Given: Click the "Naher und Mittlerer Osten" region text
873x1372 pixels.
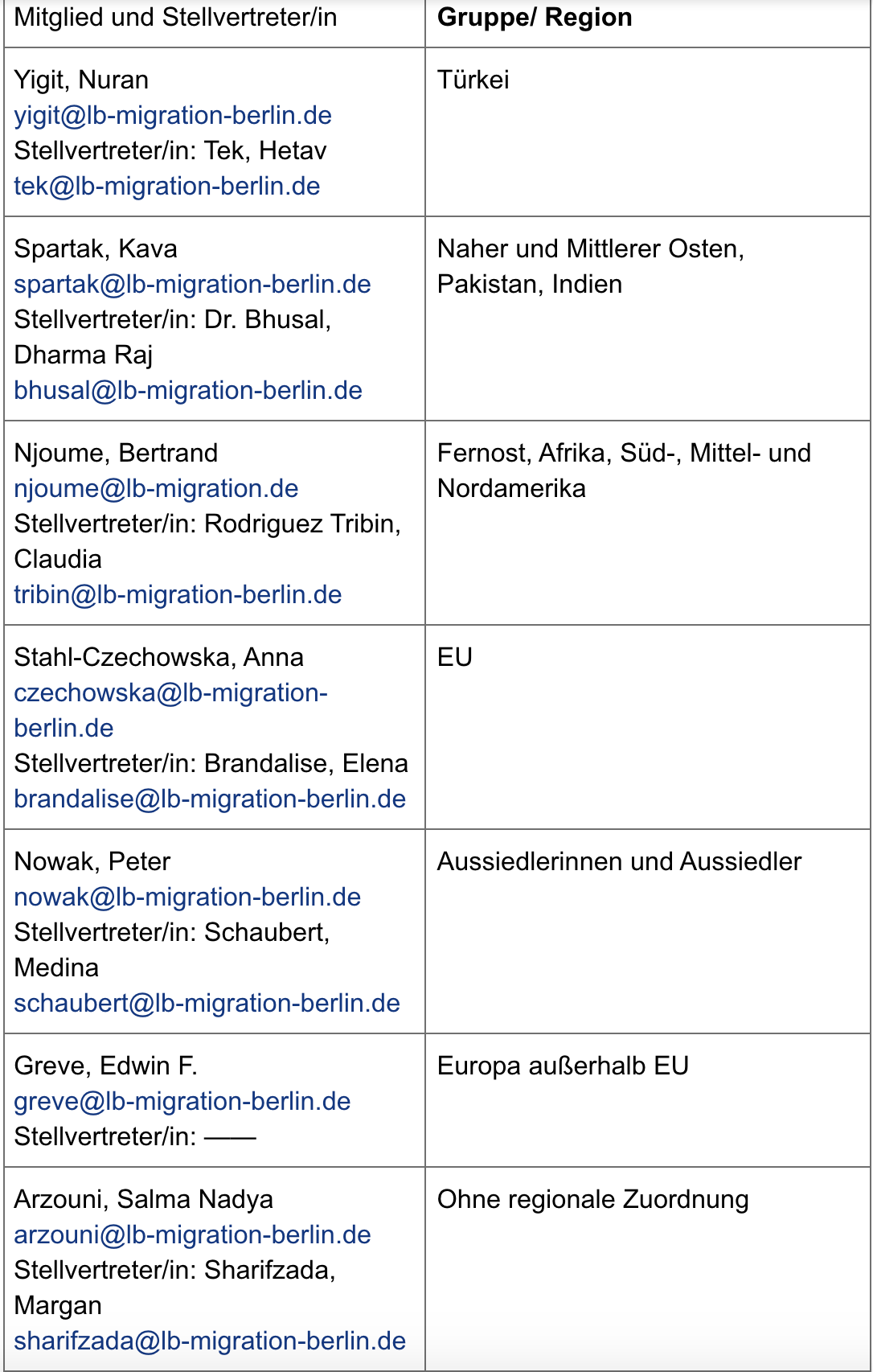Looking at the screenshot, I should (590, 249).
